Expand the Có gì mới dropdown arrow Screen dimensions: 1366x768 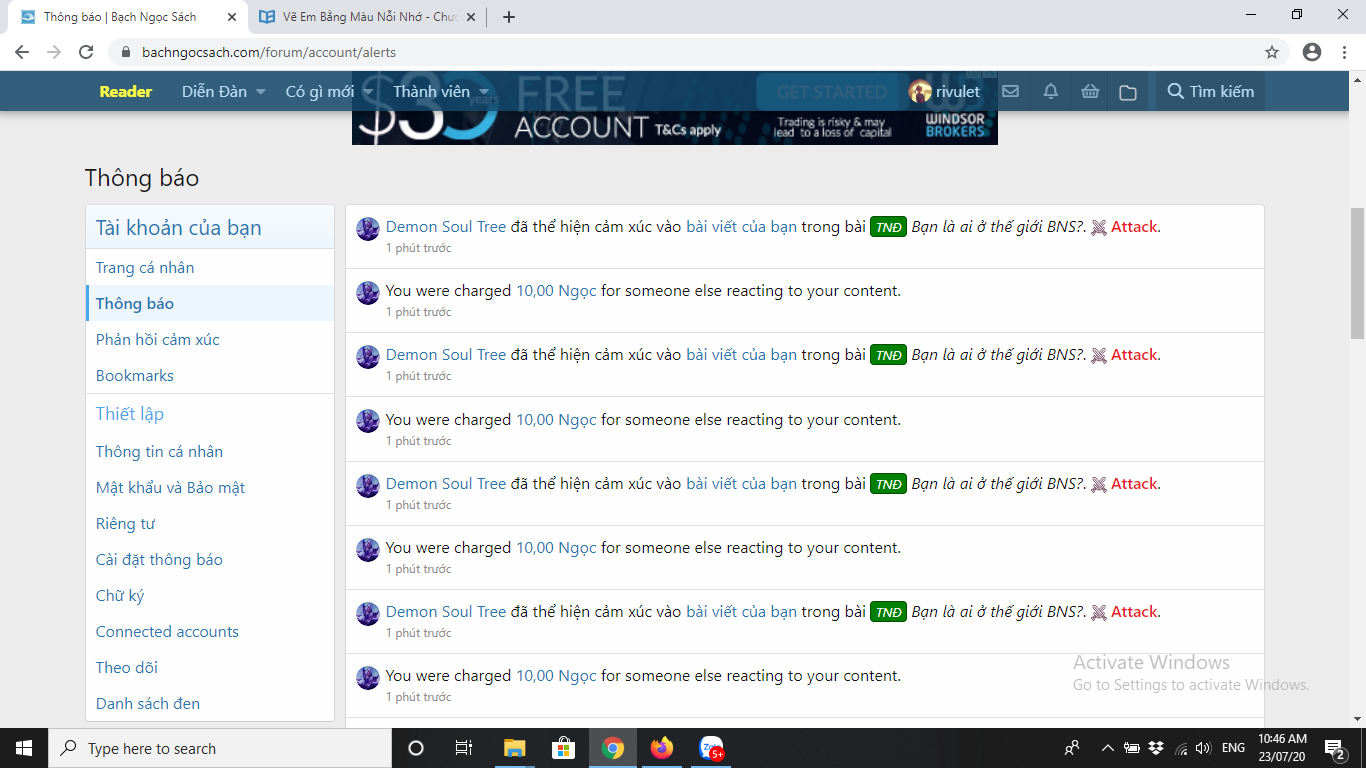coord(368,92)
